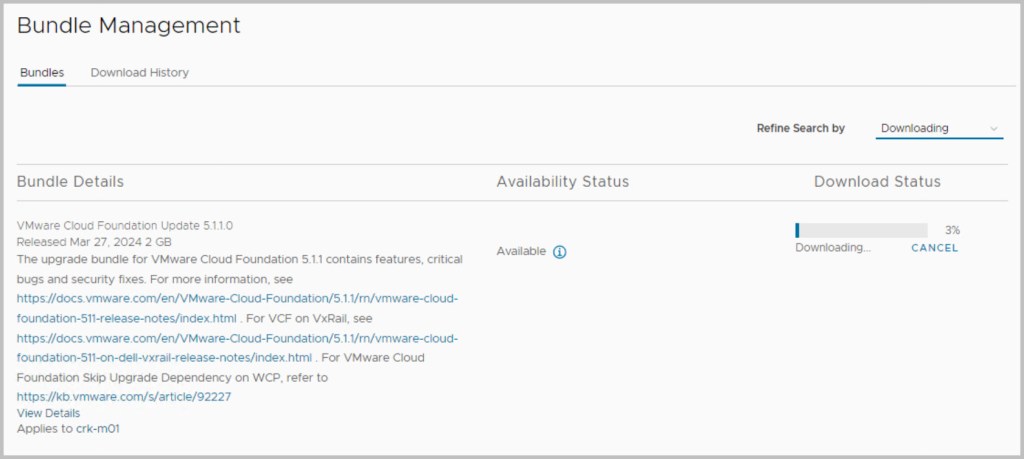Click the Downloading... status text
Image resolution: width=1024 pixels, height=459 pixels.
tap(832, 248)
